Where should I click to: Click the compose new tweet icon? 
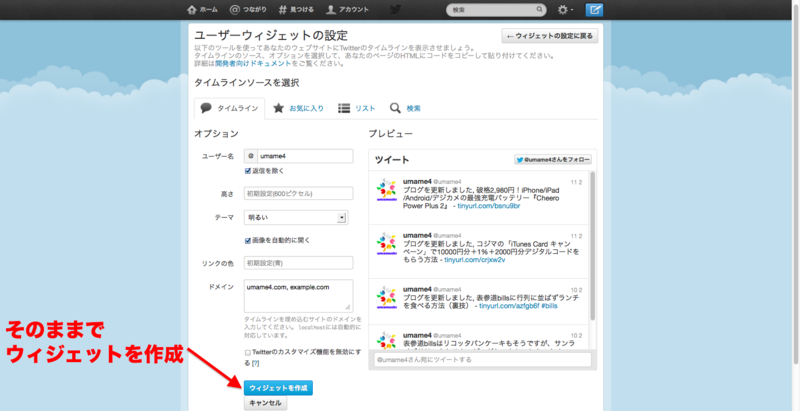pyautogui.click(x=594, y=10)
